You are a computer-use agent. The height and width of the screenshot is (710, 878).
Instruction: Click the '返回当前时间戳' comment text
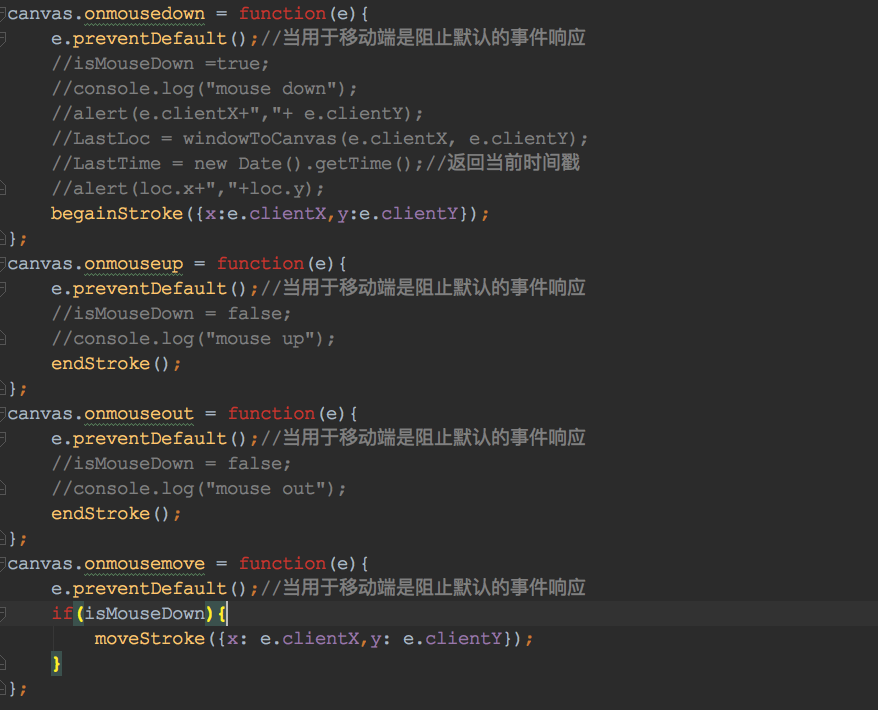point(513,163)
